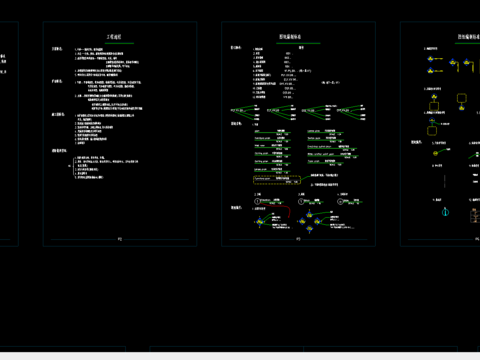
Task: Select the first green branching leader diagram
Action: (245, 112)
